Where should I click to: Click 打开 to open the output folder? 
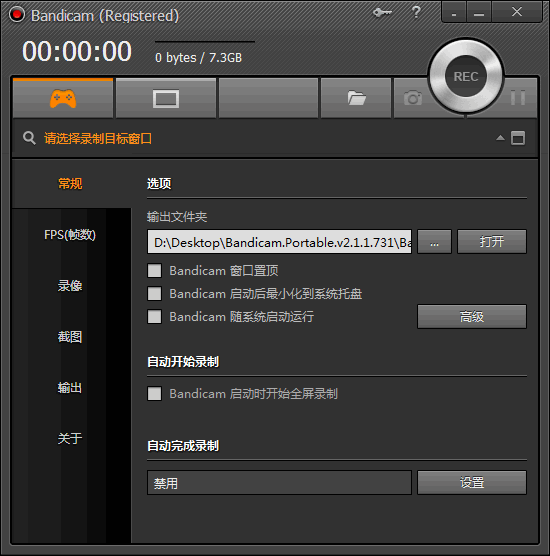click(492, 241)
